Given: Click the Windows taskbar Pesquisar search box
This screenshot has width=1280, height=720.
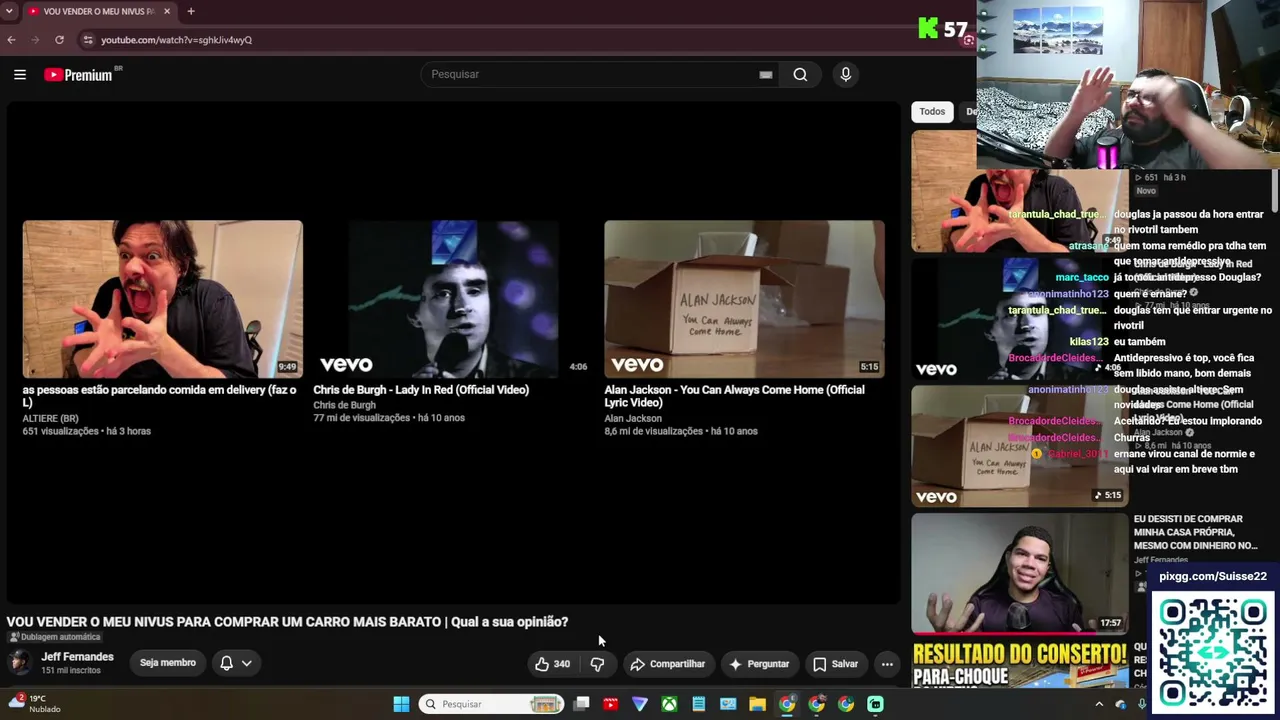Looking at the screenshot, I should point(492,704).
